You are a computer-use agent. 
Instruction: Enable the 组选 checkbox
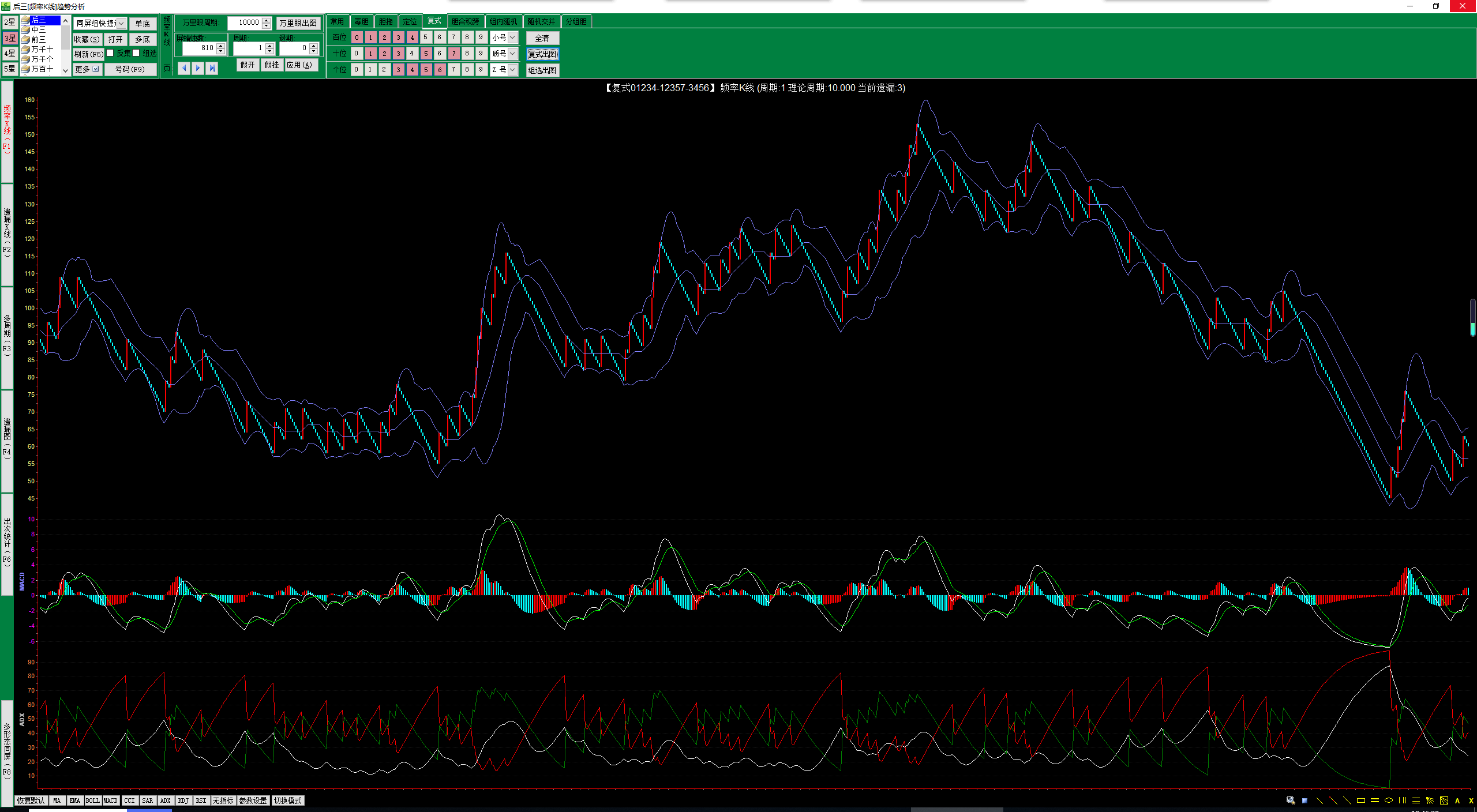[x=136, y=53]
